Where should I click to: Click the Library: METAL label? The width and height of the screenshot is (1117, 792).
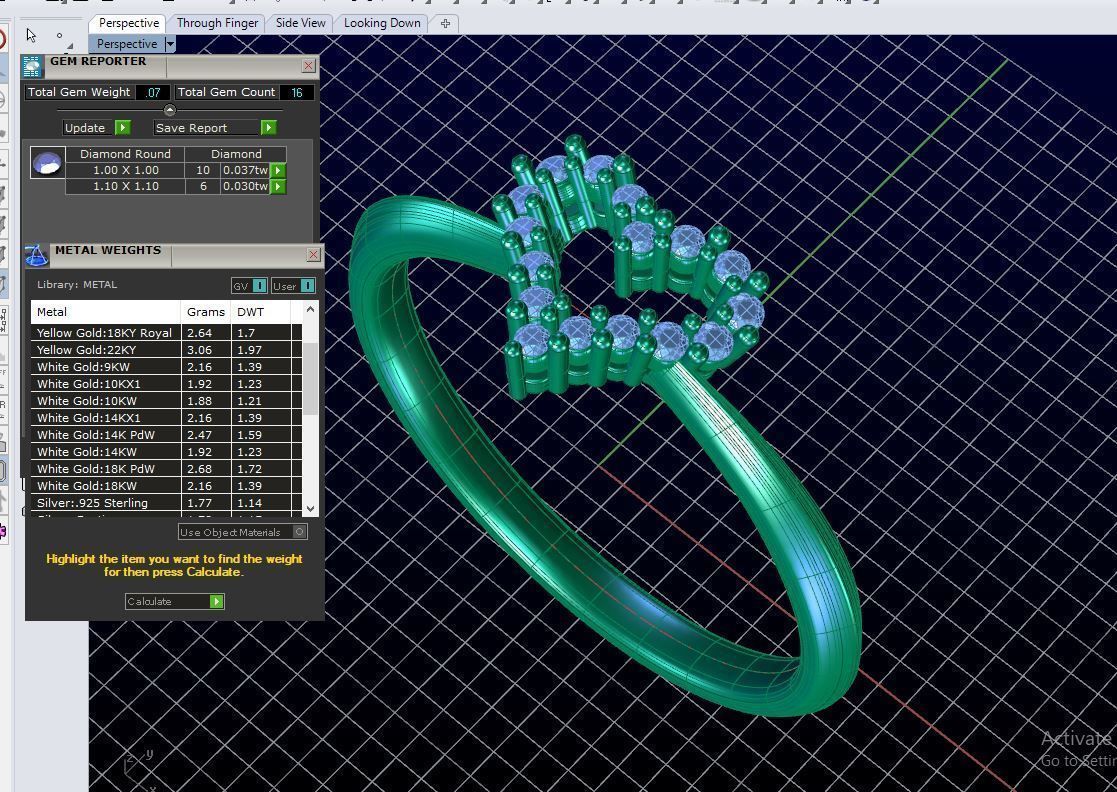(x=77, y=284)
